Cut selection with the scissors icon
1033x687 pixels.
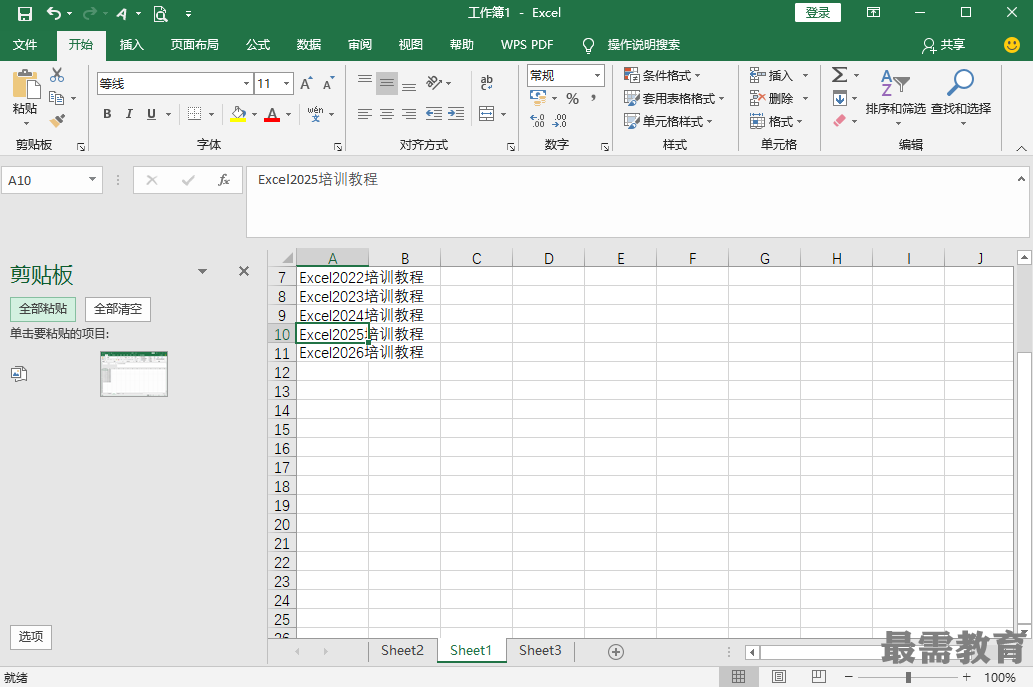(57, 75)
